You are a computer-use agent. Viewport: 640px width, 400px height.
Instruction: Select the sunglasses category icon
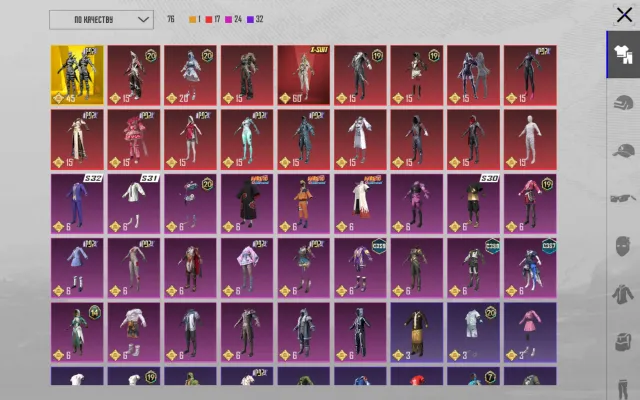(623, 198)
